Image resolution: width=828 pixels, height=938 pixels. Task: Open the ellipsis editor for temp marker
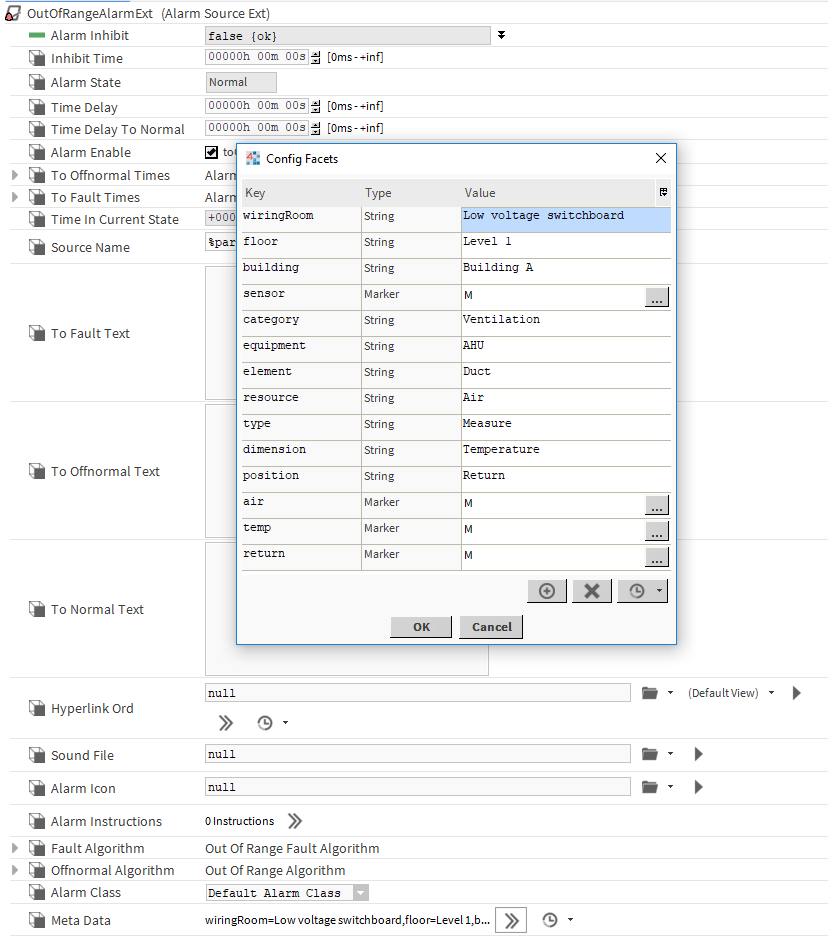(x=656, y=531)
